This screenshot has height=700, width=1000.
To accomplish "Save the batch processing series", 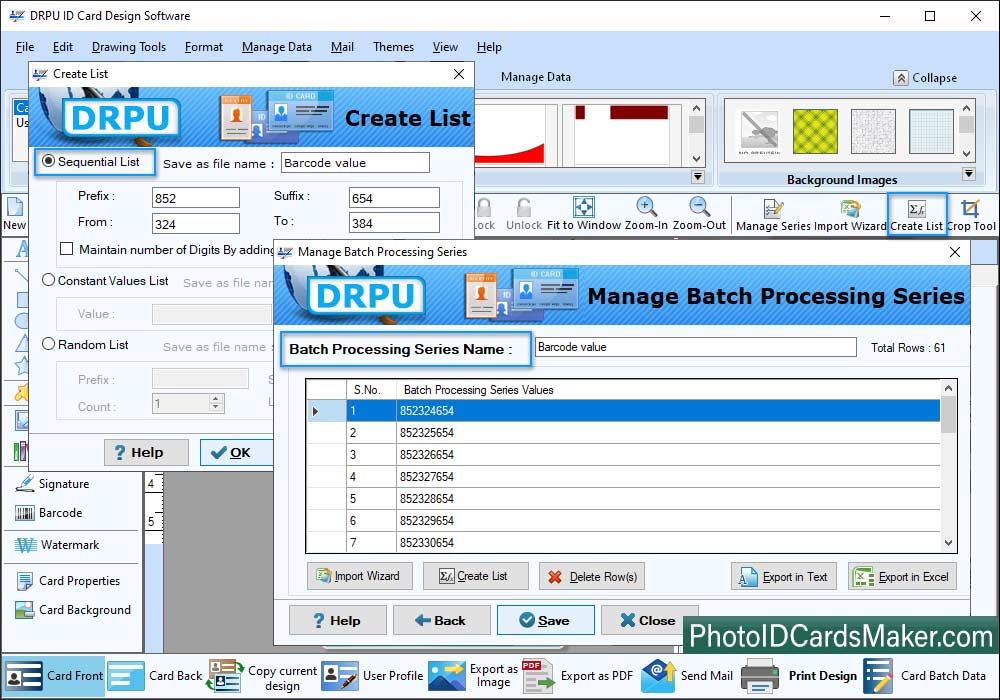I will point(546,620).
